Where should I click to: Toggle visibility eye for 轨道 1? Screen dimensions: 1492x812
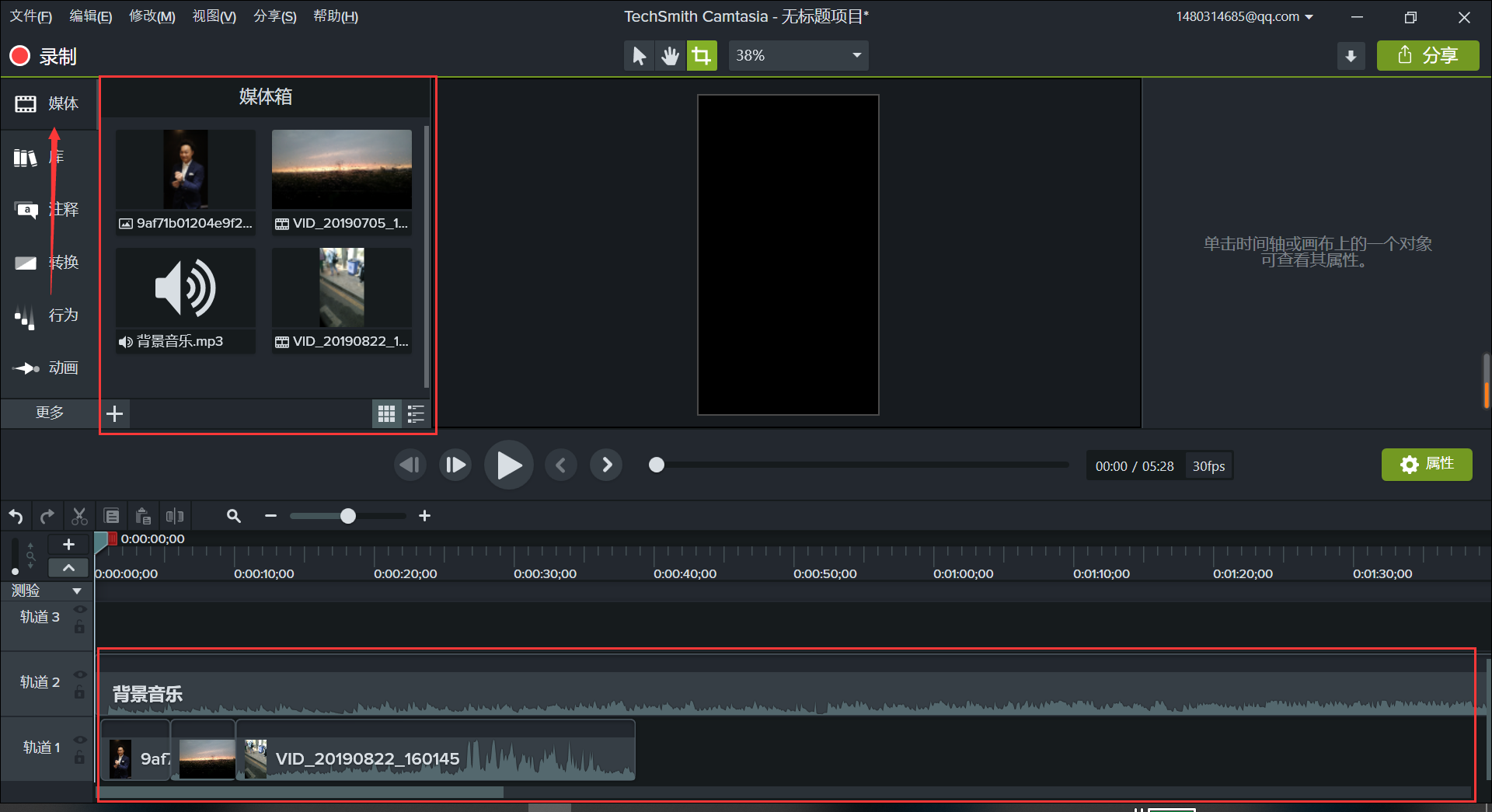[x=79, y=740]
